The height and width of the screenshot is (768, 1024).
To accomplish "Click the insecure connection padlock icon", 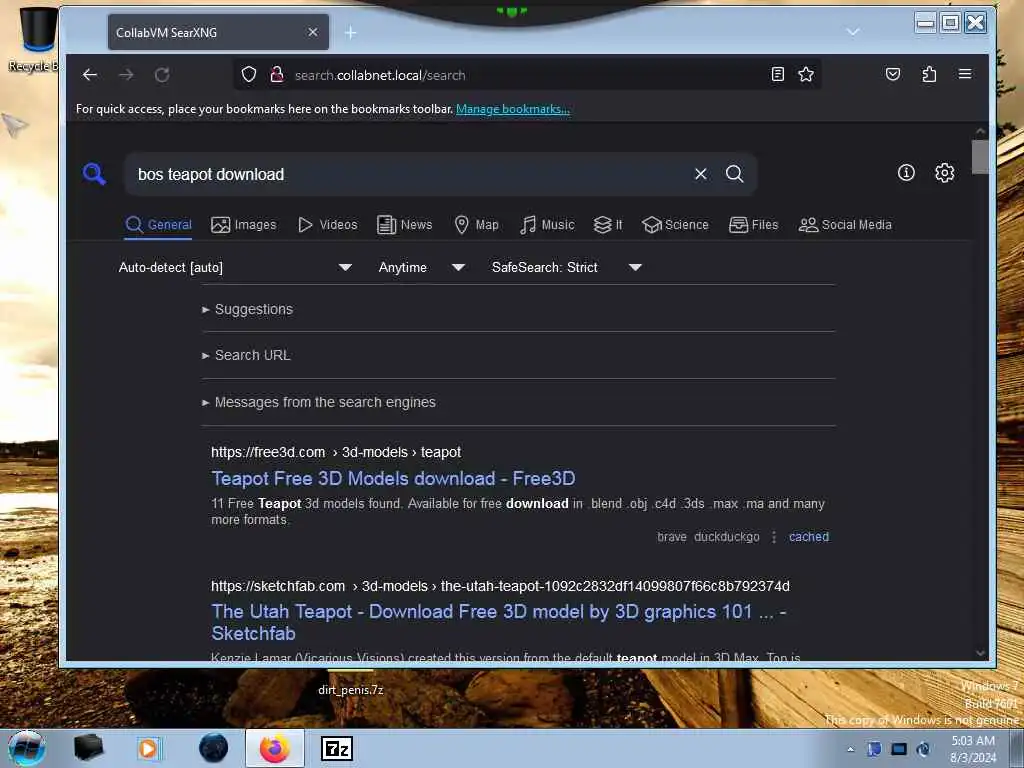I will [x=277, y=74].
